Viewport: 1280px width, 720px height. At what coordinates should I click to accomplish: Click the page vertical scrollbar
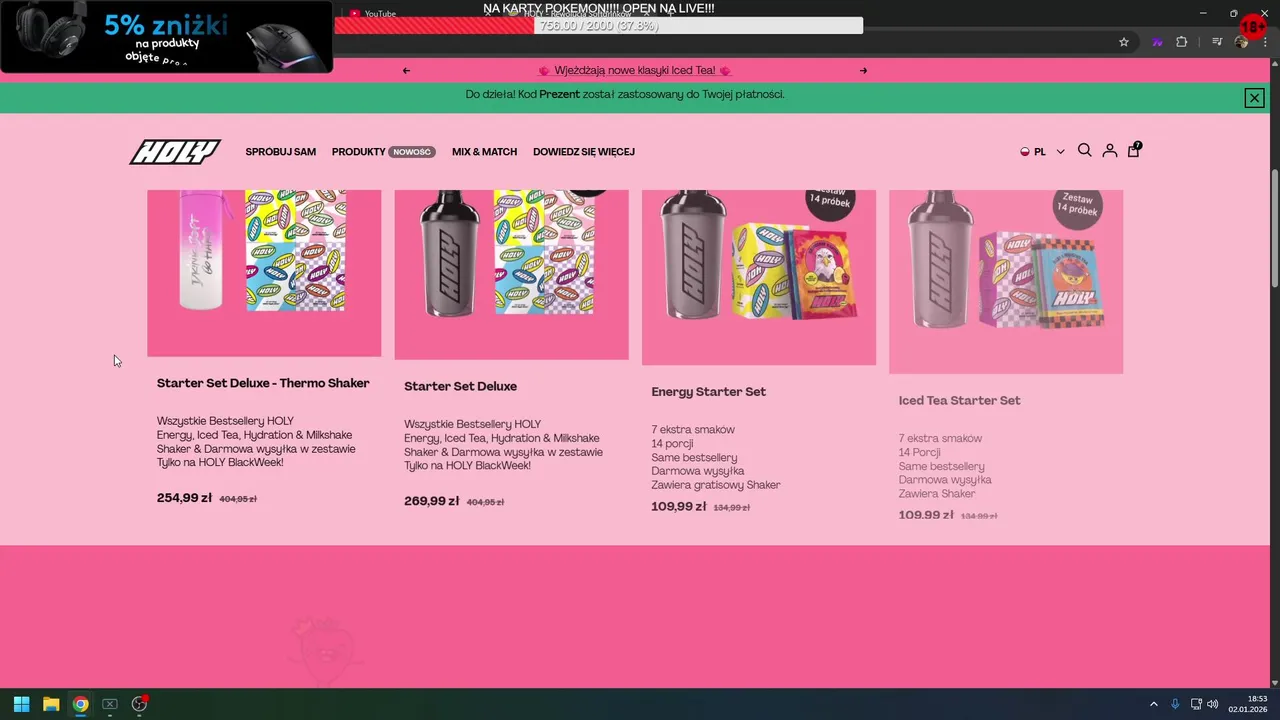[x=1274, y=228]
